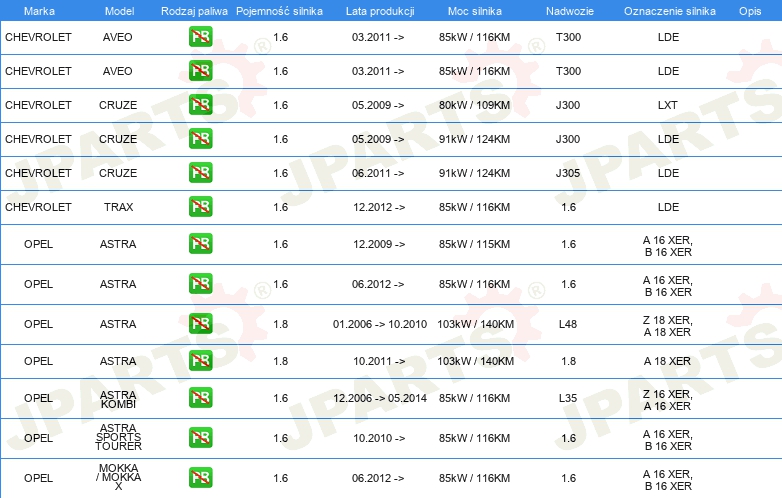
Task: Click the fuel icon in the ASTRA L48 row
Action: pyautogui.click(x=200, y=324)
